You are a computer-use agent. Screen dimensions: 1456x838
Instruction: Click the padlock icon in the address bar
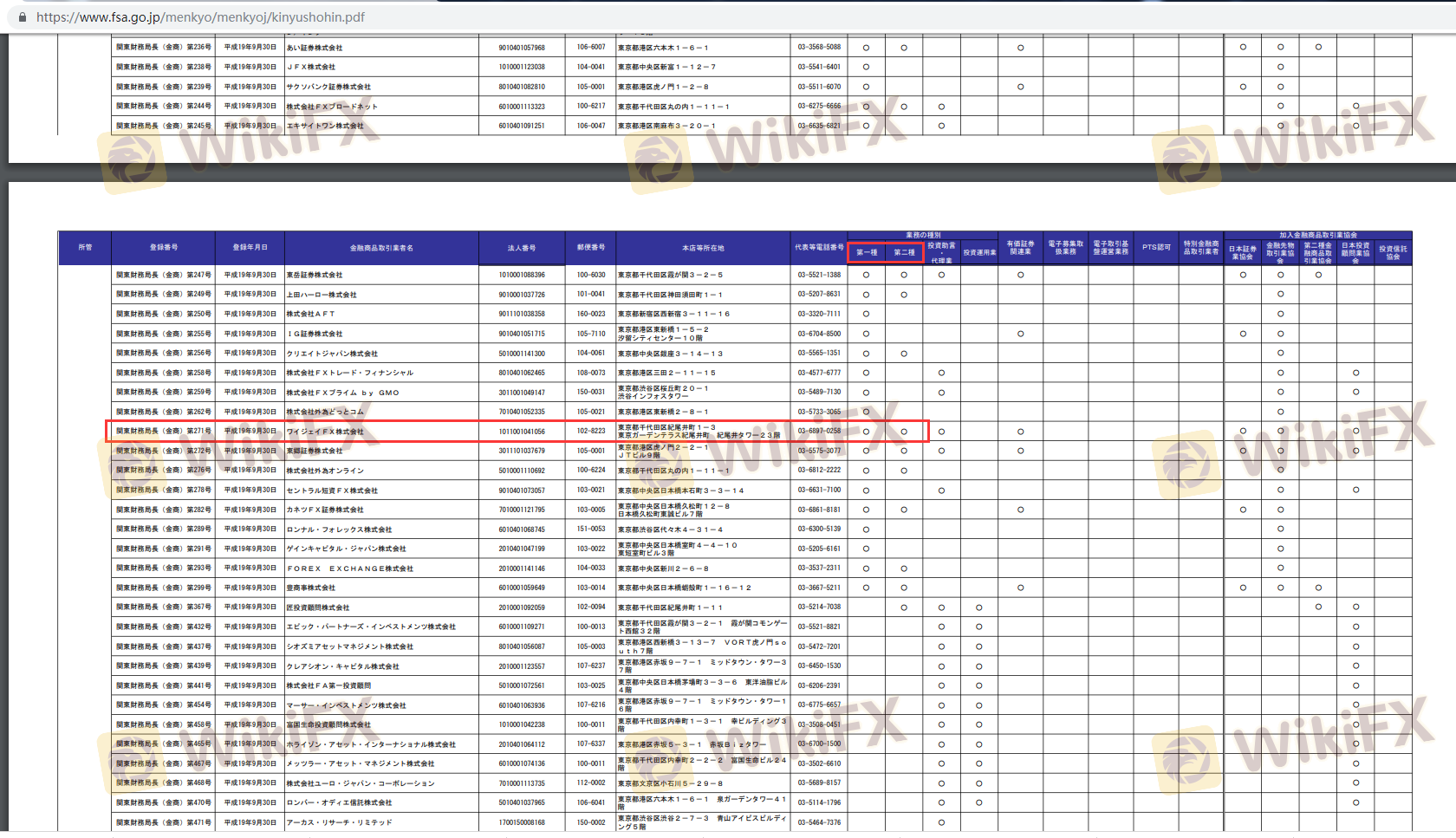22,17
